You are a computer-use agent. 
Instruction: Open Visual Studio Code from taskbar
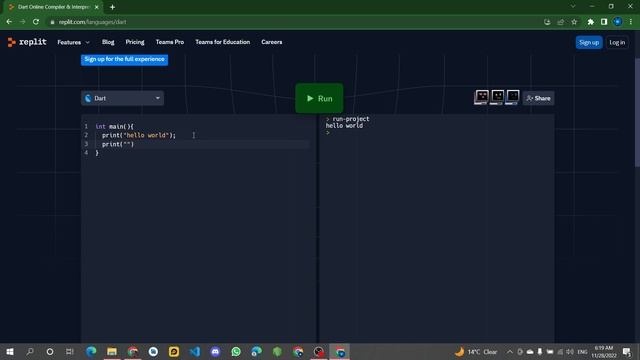click(x=195, y=351)
